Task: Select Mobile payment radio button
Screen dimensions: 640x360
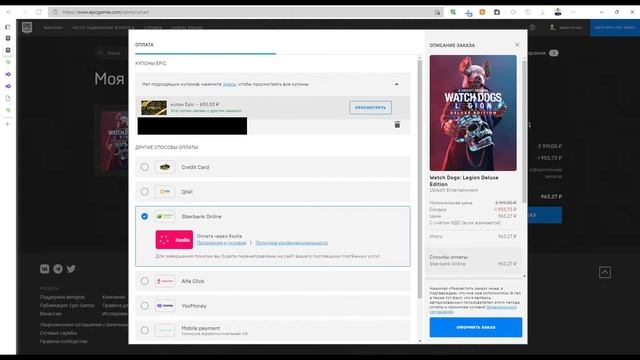Action: tap(144, 330)
